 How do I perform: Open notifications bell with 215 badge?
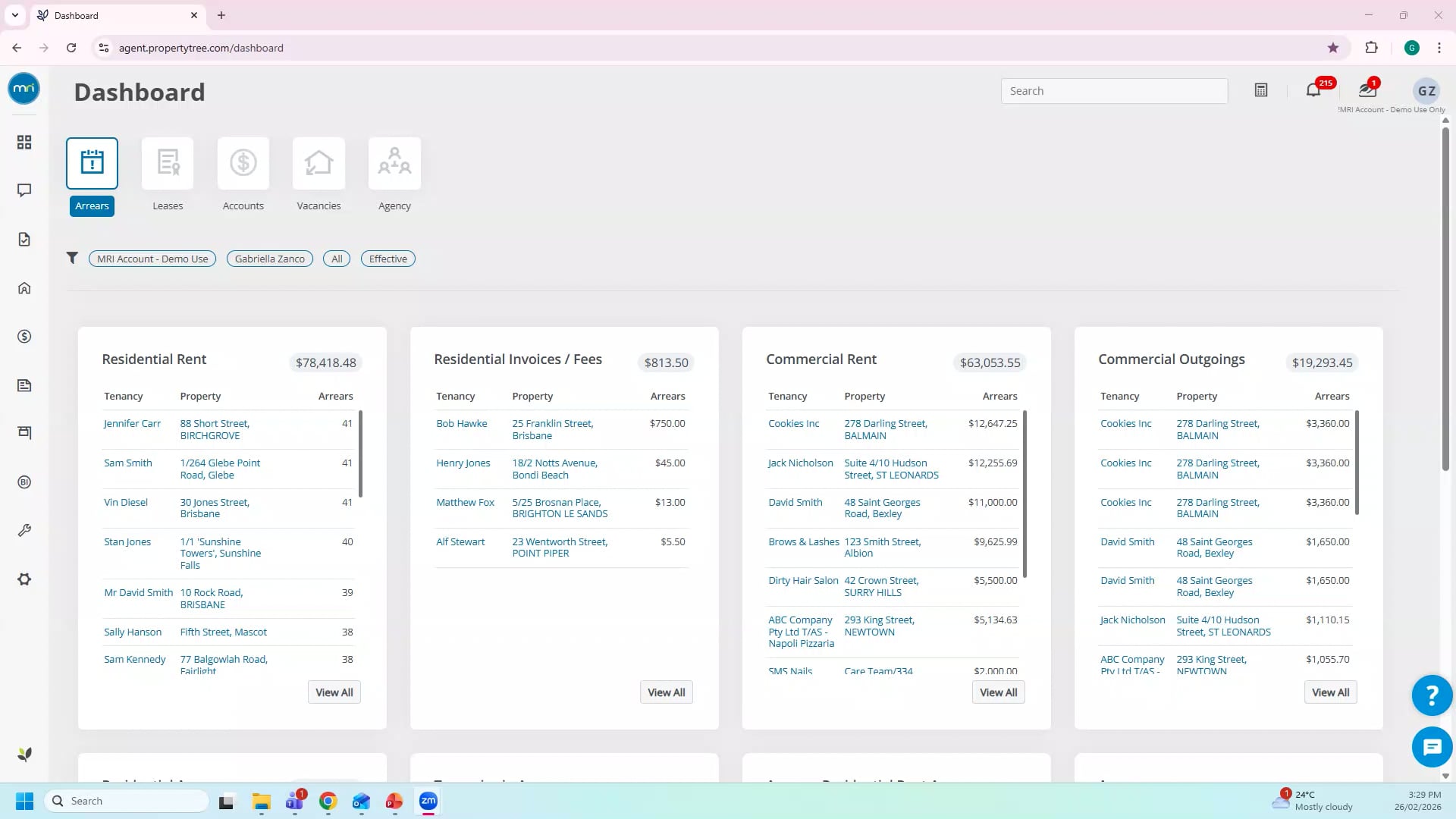(x=1313, y=90)
